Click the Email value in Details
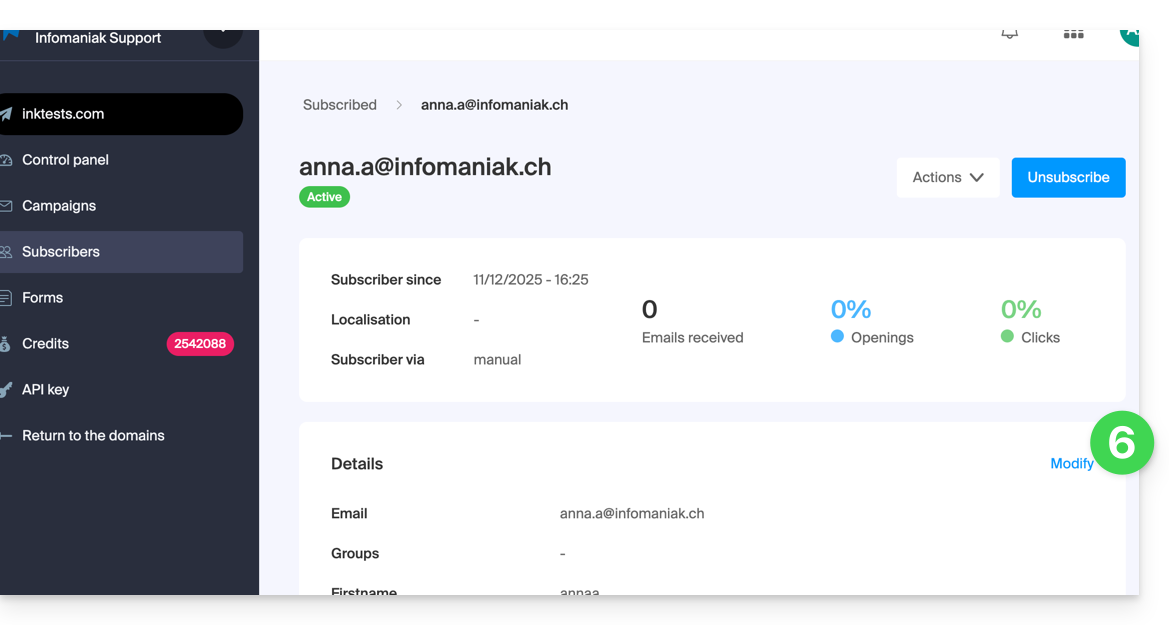The image size is (1169, 625). [x=631, y=513]
